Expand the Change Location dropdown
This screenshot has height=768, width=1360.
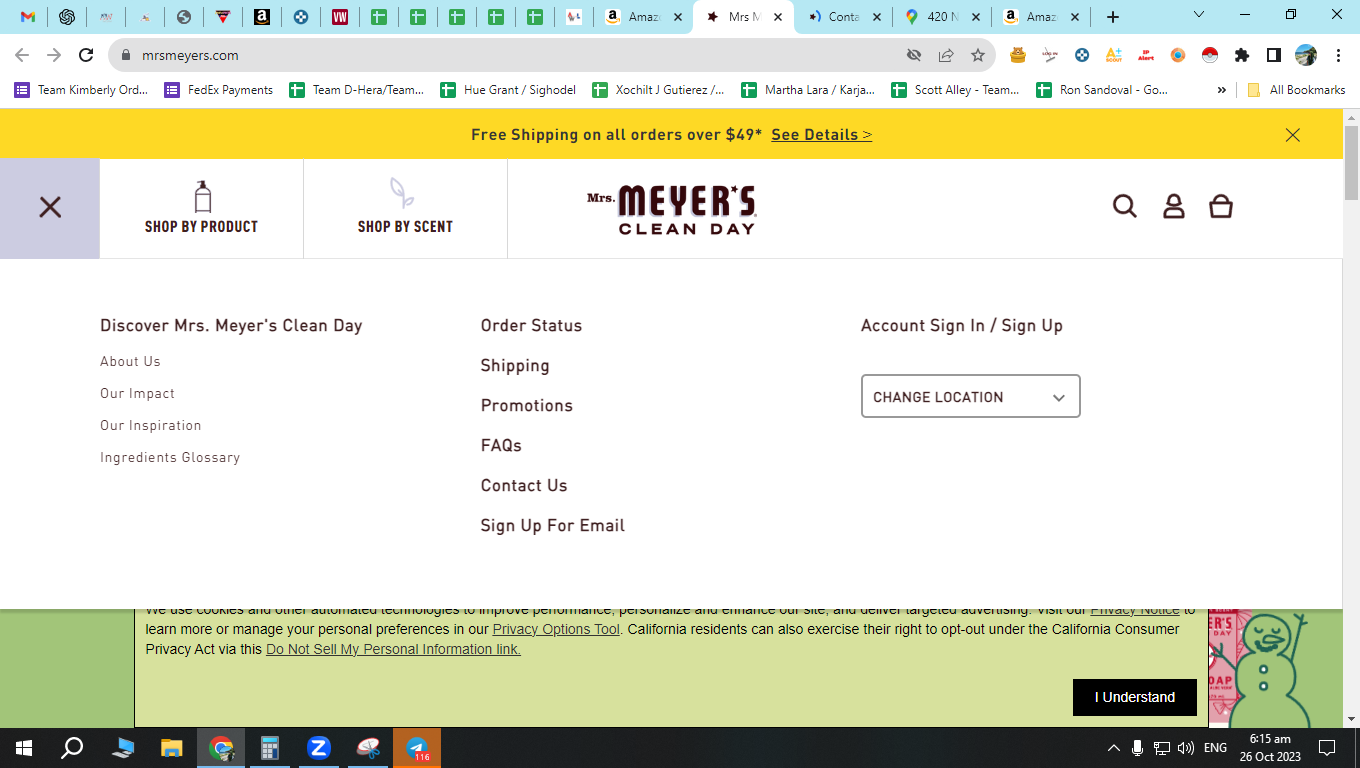pos(971,396)
